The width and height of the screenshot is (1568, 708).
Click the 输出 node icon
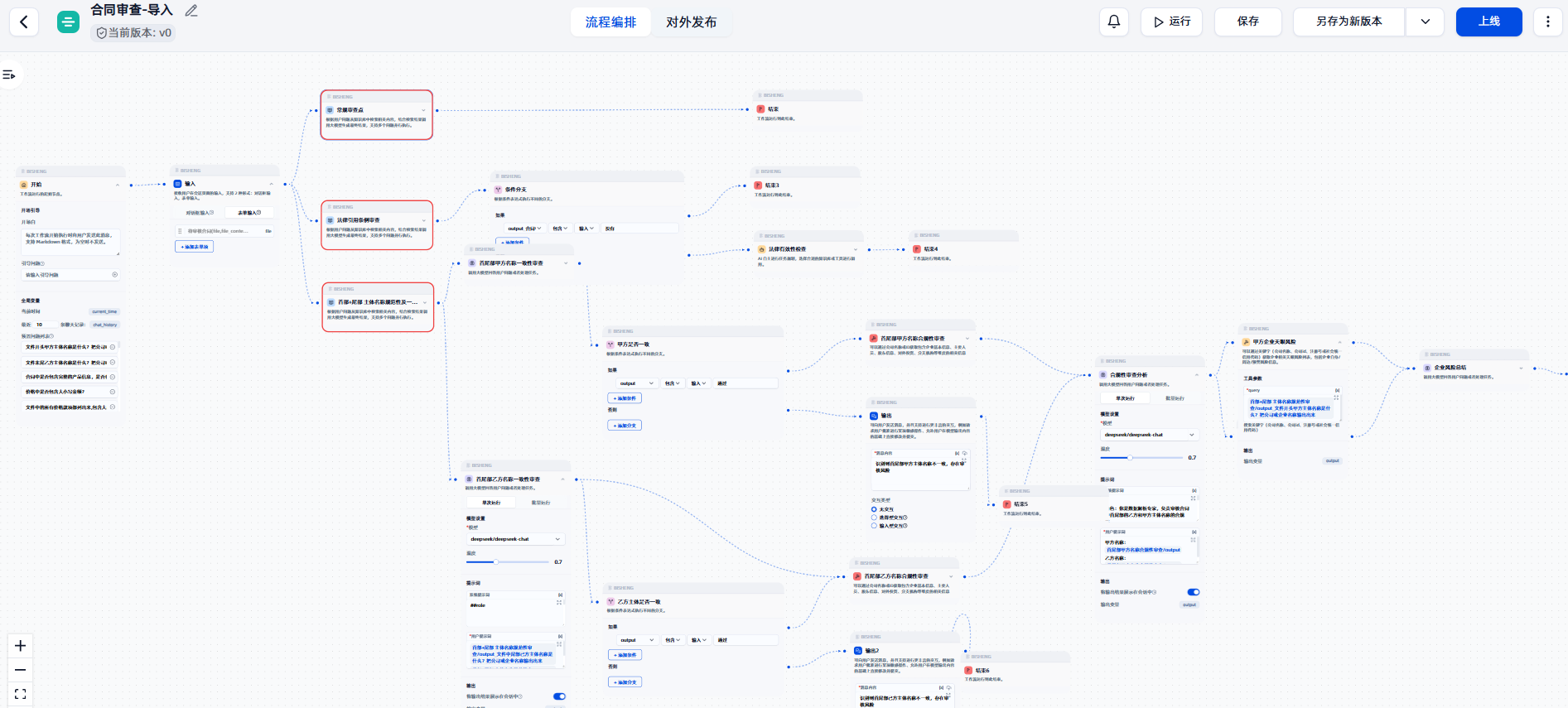click(x=874, y=416)
